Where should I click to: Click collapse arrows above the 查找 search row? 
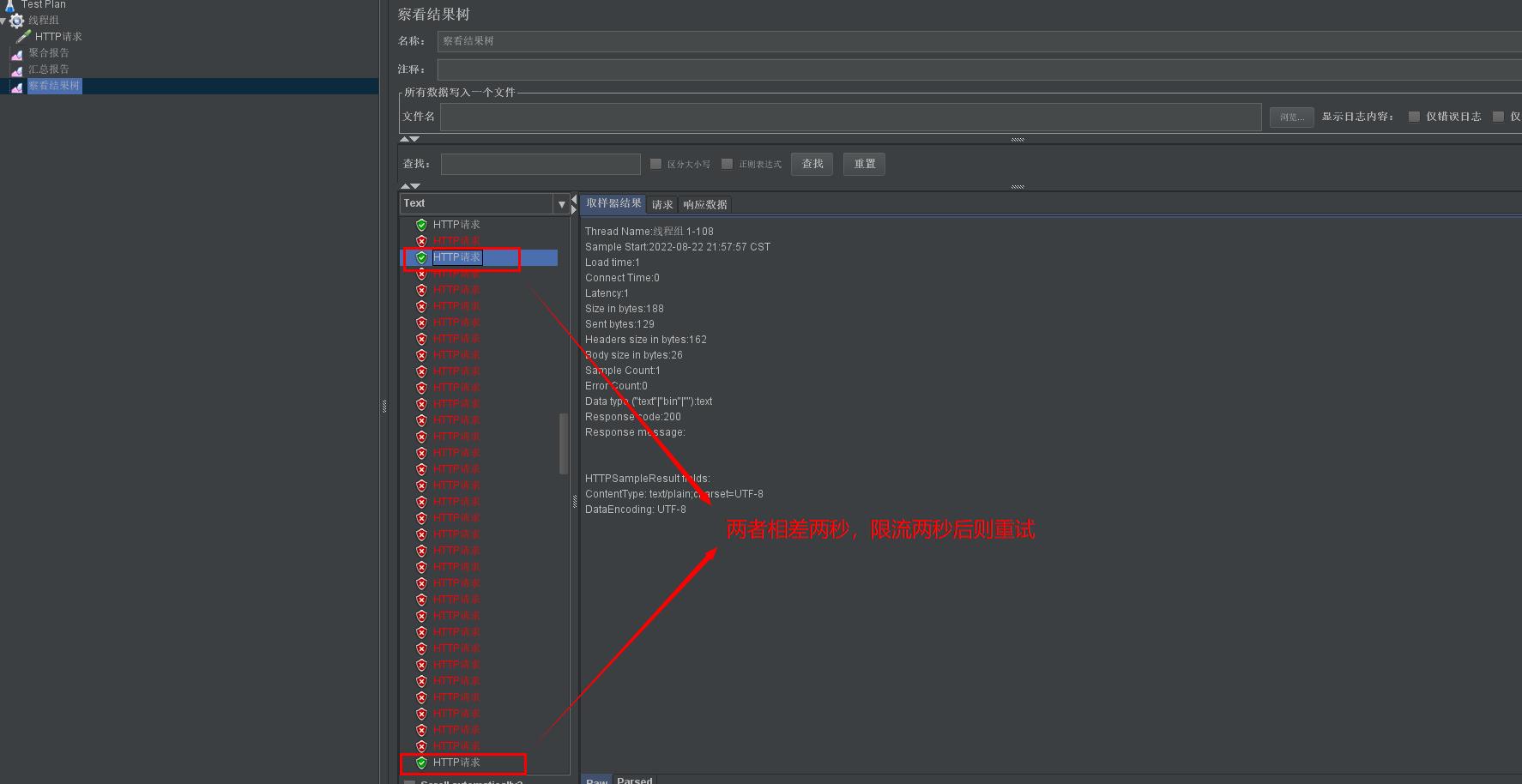coord(409,139)
